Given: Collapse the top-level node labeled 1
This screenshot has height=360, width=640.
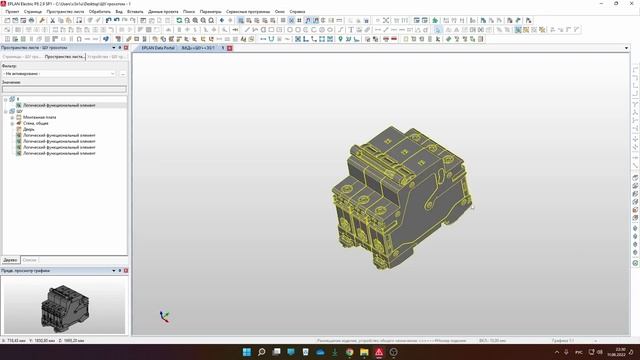Looking at the screenshot, I should pos(6,99).
